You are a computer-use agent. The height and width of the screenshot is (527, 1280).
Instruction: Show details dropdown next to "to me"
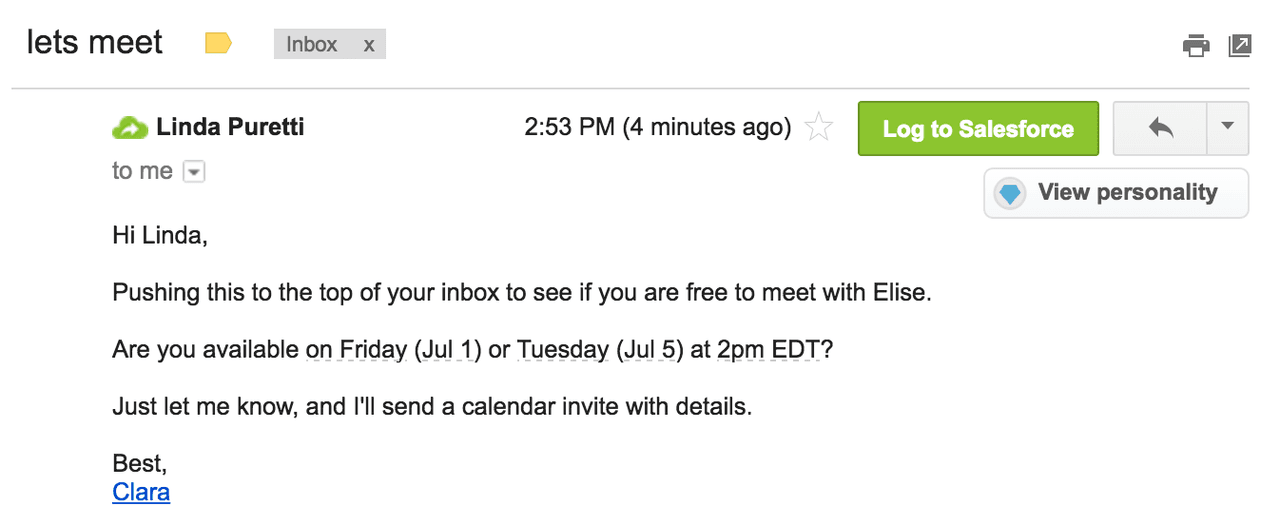pos(195,172)
